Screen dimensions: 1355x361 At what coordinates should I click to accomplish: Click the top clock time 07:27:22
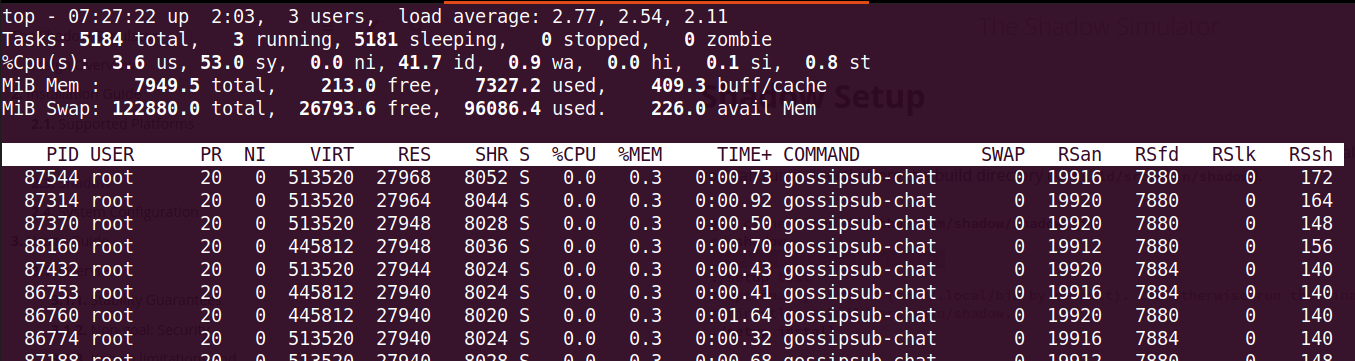[112, 18]
